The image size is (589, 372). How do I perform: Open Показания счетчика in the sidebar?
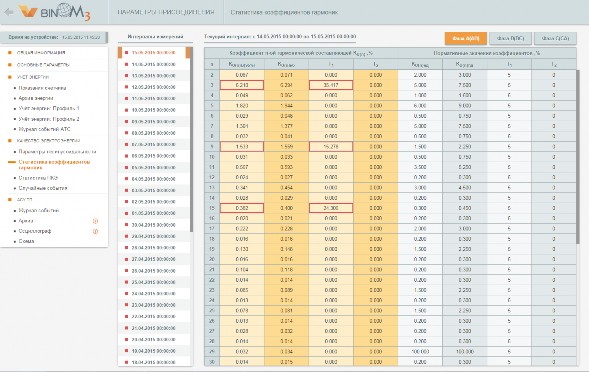pos(42,88)
